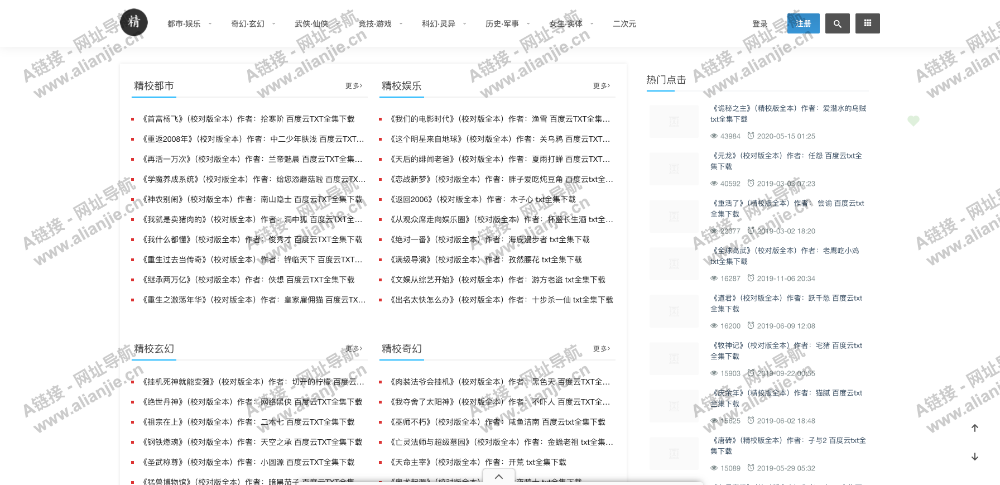1000x485 pixels.
Task: Open 《绝世丹神》 book link
Action: coord(252,402)
